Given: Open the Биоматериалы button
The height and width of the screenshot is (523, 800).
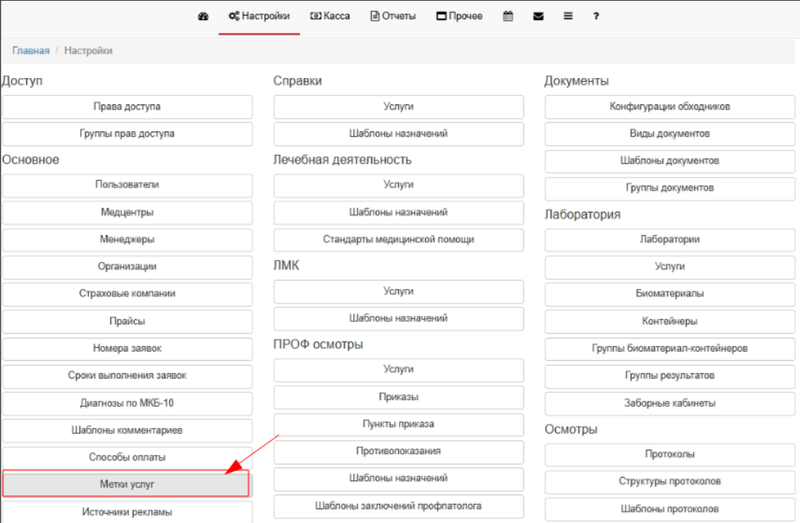Looking at the screenshot, I should pyautogui.click(x=670, y=294).
